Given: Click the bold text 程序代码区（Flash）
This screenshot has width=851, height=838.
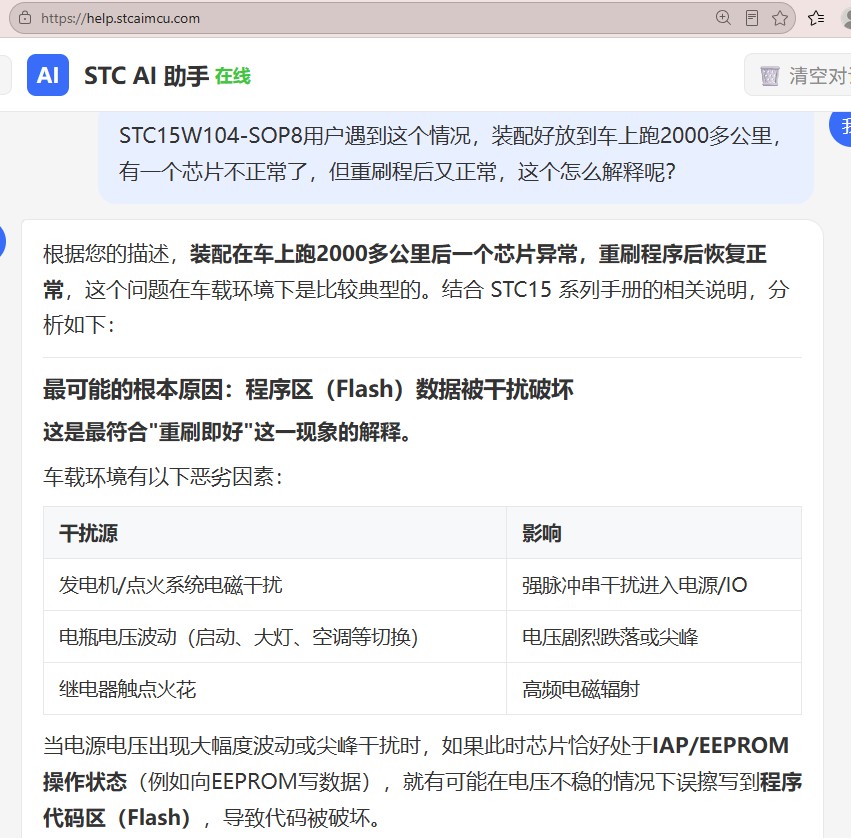Looking at the screenshot, I should click(x=117, y=817).
